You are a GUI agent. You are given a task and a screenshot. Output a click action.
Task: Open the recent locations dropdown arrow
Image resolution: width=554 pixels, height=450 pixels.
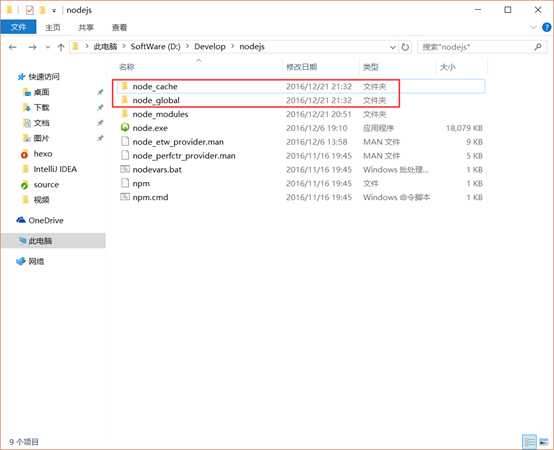[48, 47]
